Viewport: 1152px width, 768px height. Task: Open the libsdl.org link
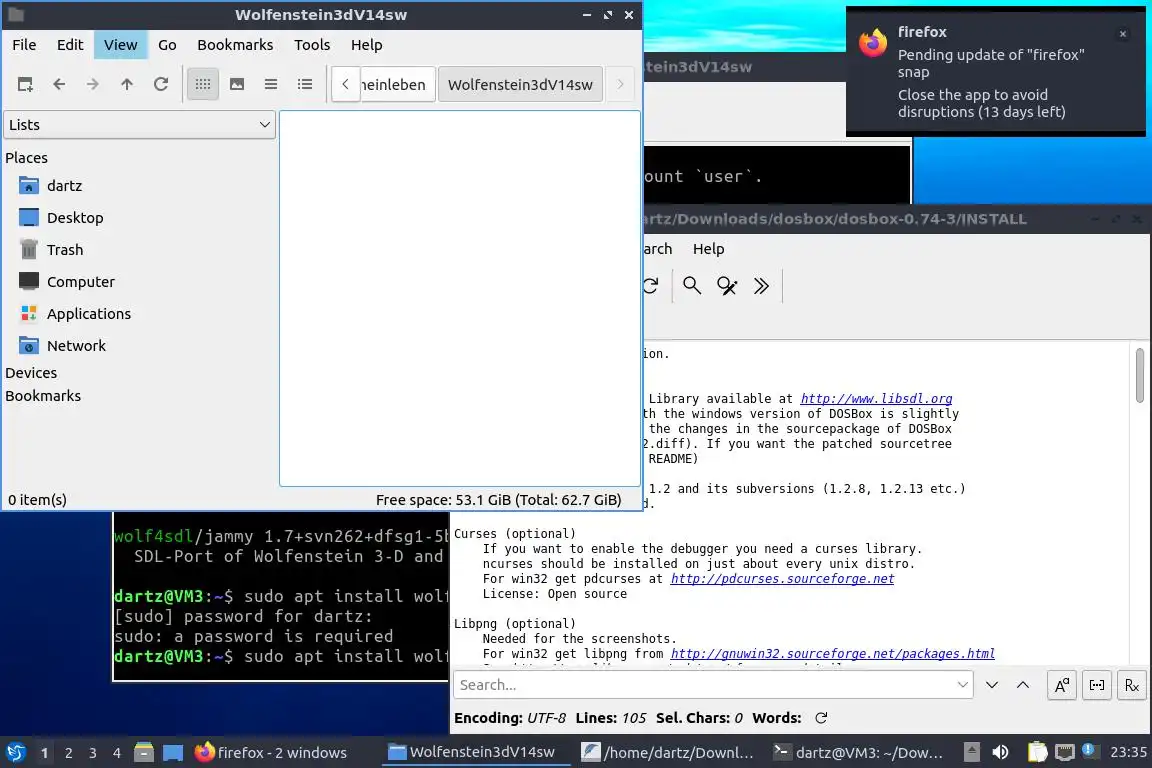pyautogui.click(x=876, y=399)
